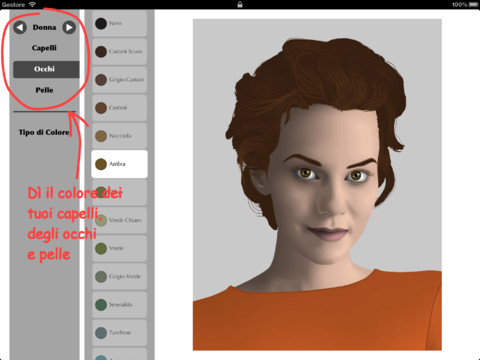Select the Smeraldo eye color
This screenshot has width=480, height=360.
coord(119,305)
